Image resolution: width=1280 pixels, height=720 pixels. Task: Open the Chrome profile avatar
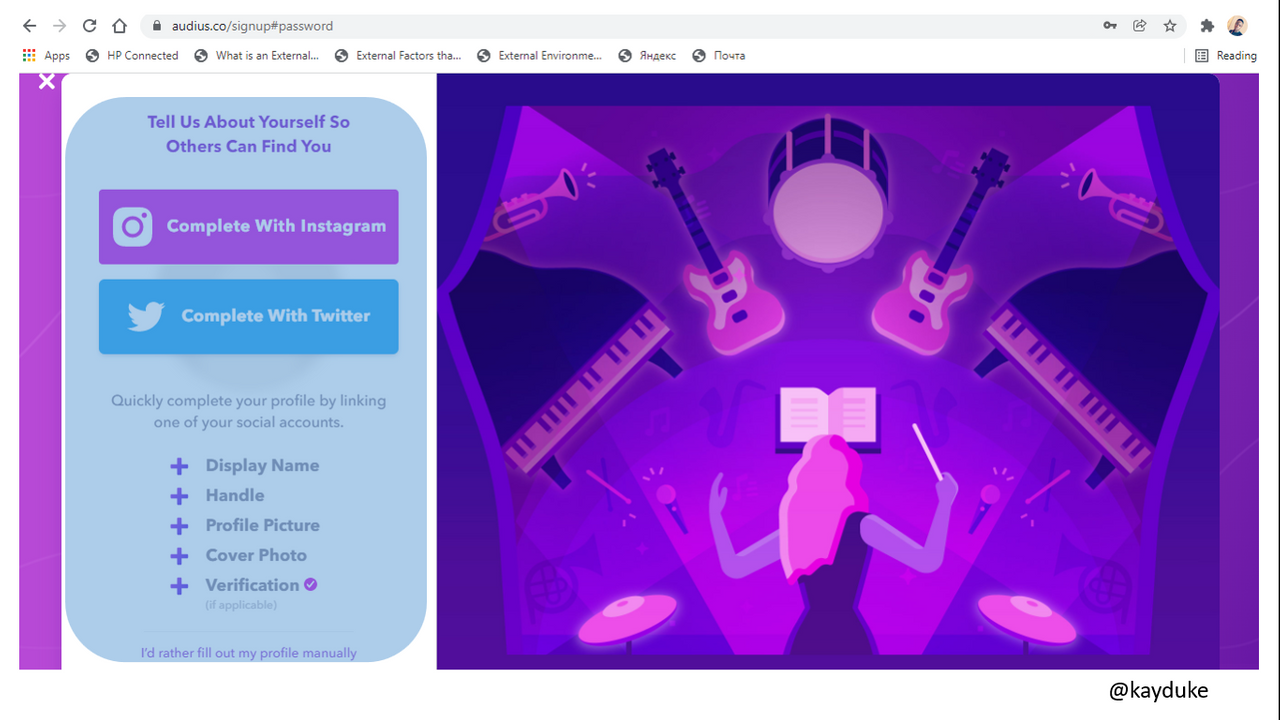coord(1238,26)
